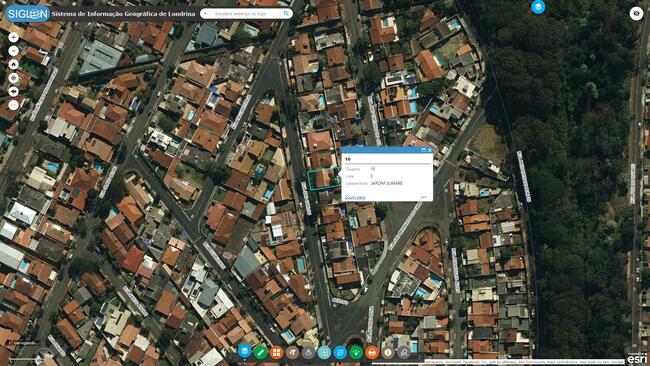
Task: Open the popup's three-dots actions menu
Action: (x=423, y=197)
